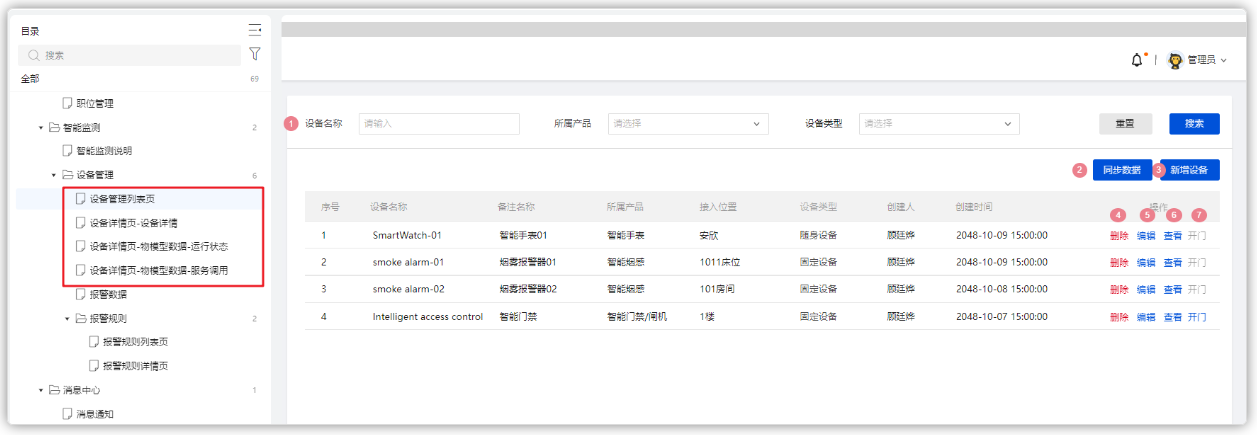Viewport: 1257px width, 435px height.
Task: Collapse the 智能监测 folder
Action: pyautogui.click(x=42, y=127)
